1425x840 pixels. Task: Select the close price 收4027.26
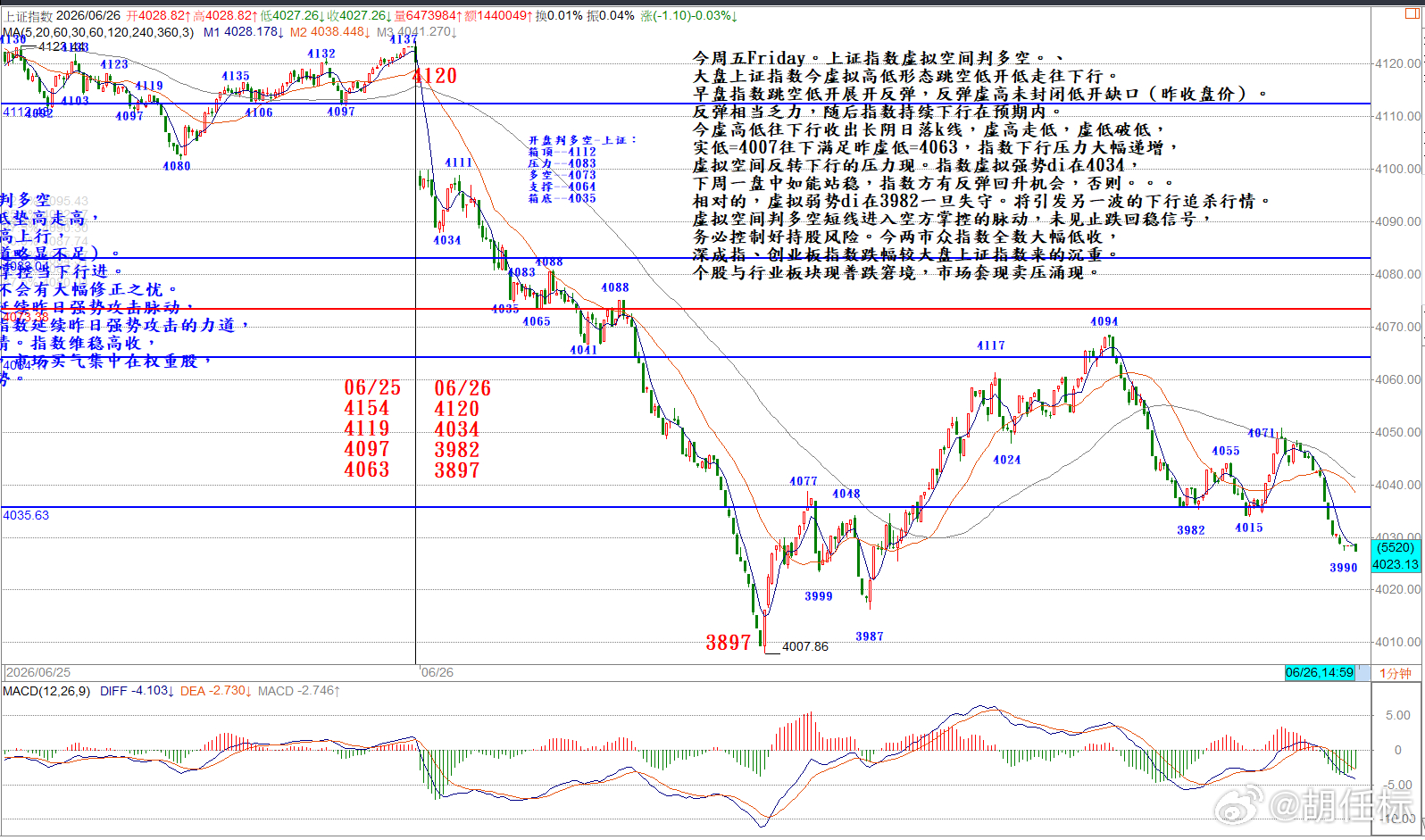coord(359,16)
